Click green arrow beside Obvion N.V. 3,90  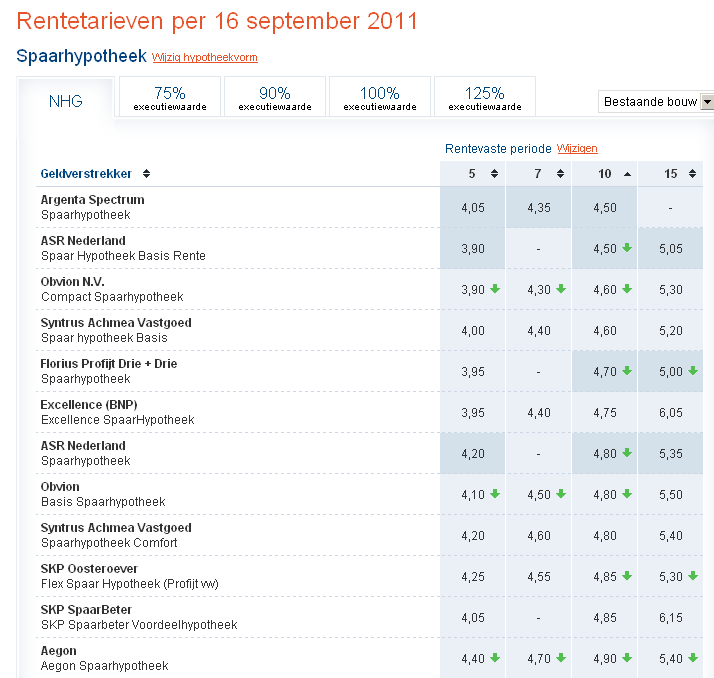tap(495, 289)
